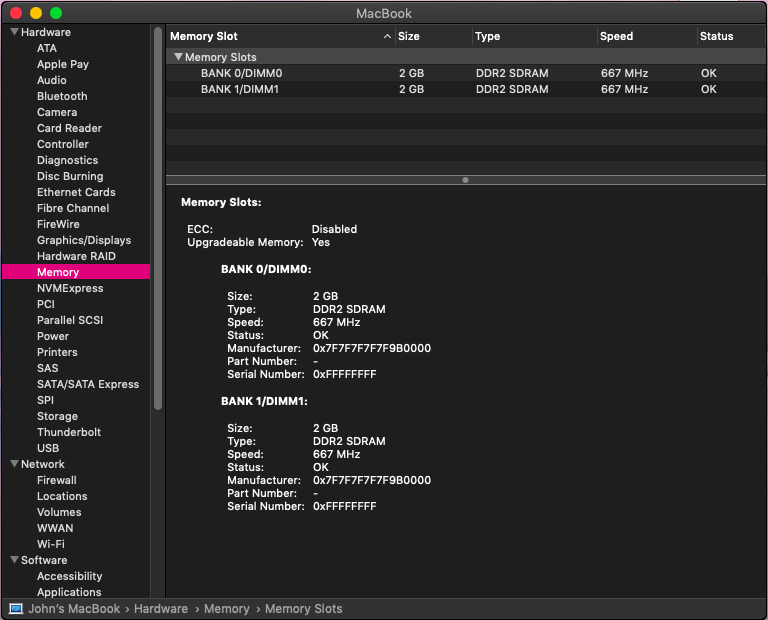Open Volumes under Network
The height and width of the screenshot is (620, 768).
pos(59,512)
